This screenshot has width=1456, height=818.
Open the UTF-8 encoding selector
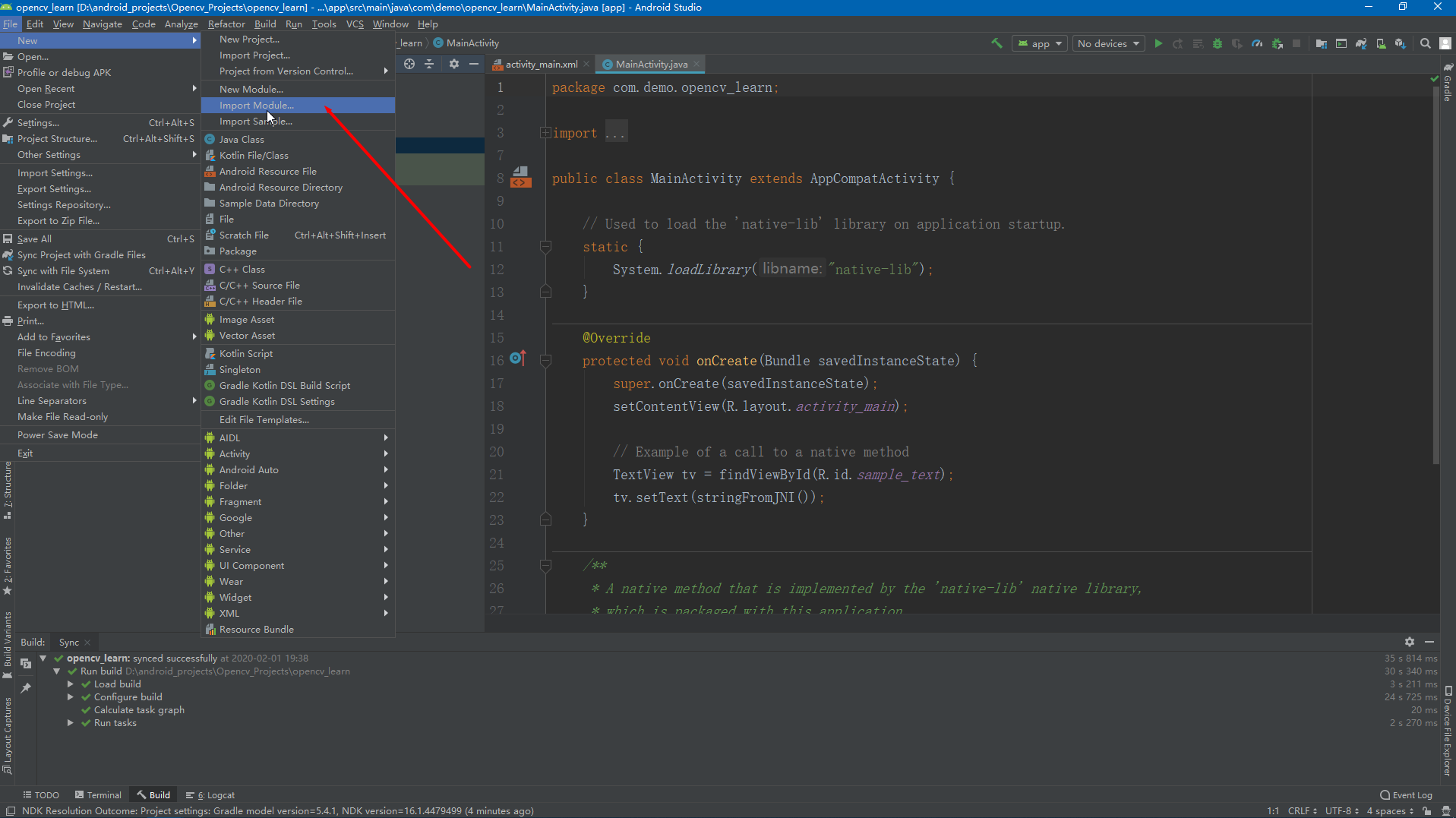1341,810
